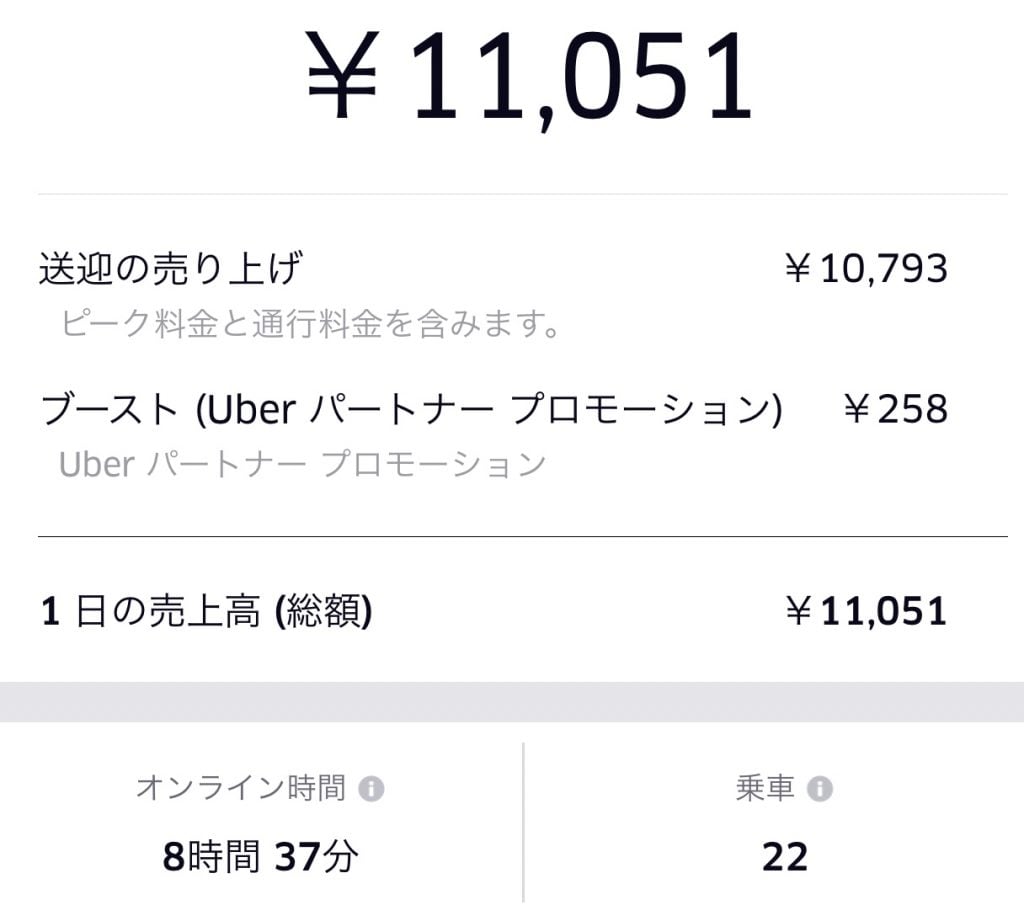Image resolution: width=1024 pixels, height=905 pixels.
Task: Tap the yen symbol of the large total
Action: point(342,78)
